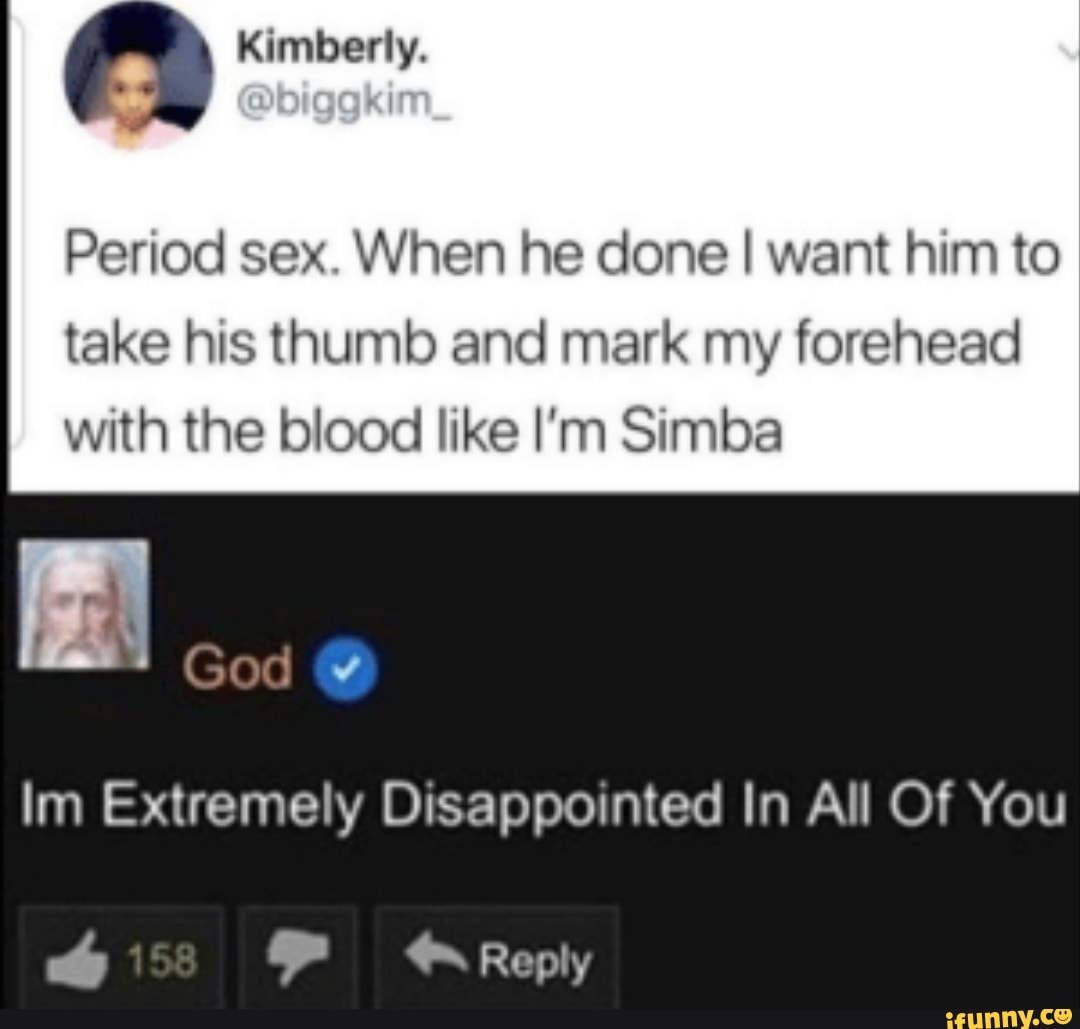The image size is (1080, 1029).
Task: Click the tweet line ending with "Simba"
Action: coord(424,433)
